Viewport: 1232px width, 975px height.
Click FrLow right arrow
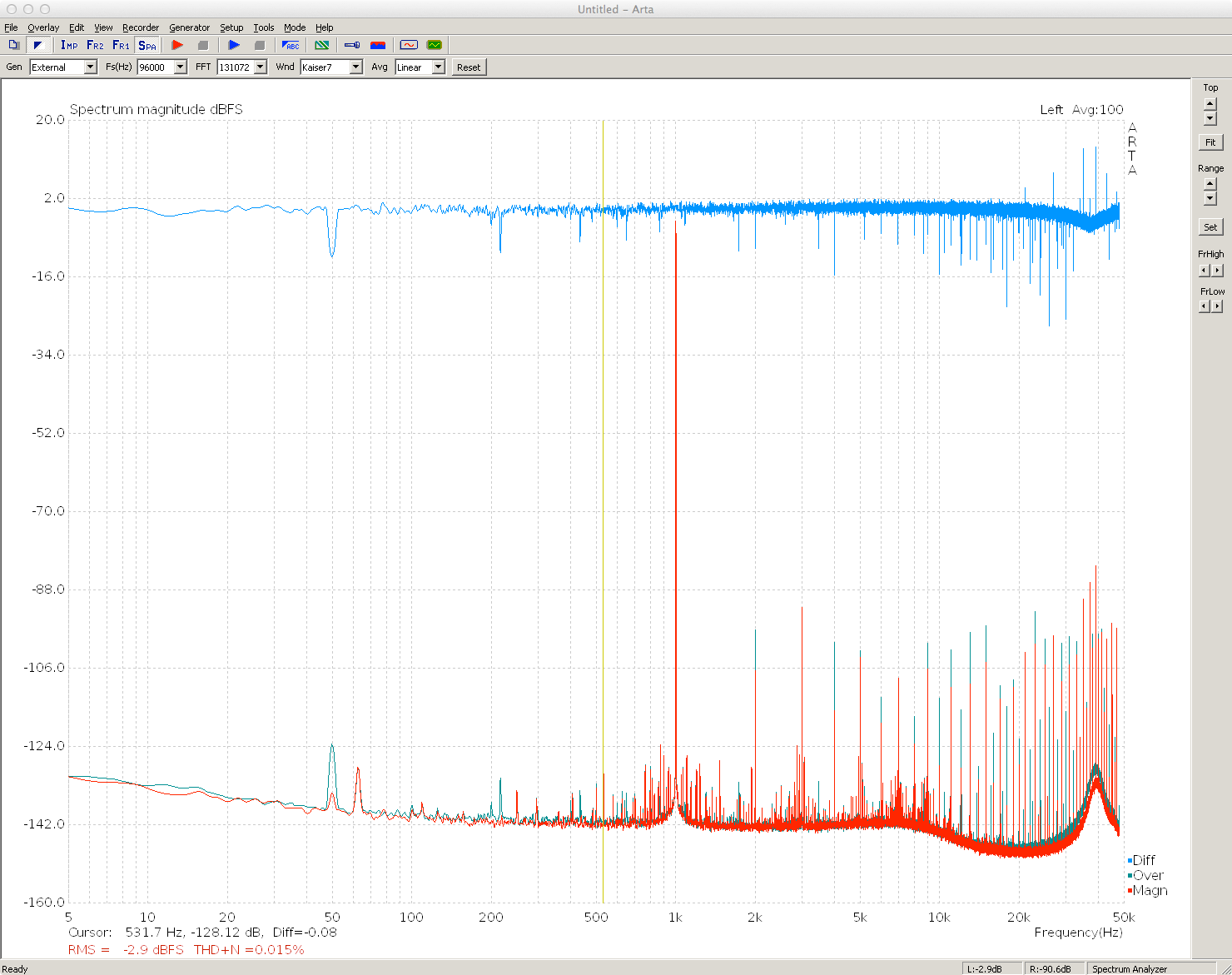(1217, 306)
